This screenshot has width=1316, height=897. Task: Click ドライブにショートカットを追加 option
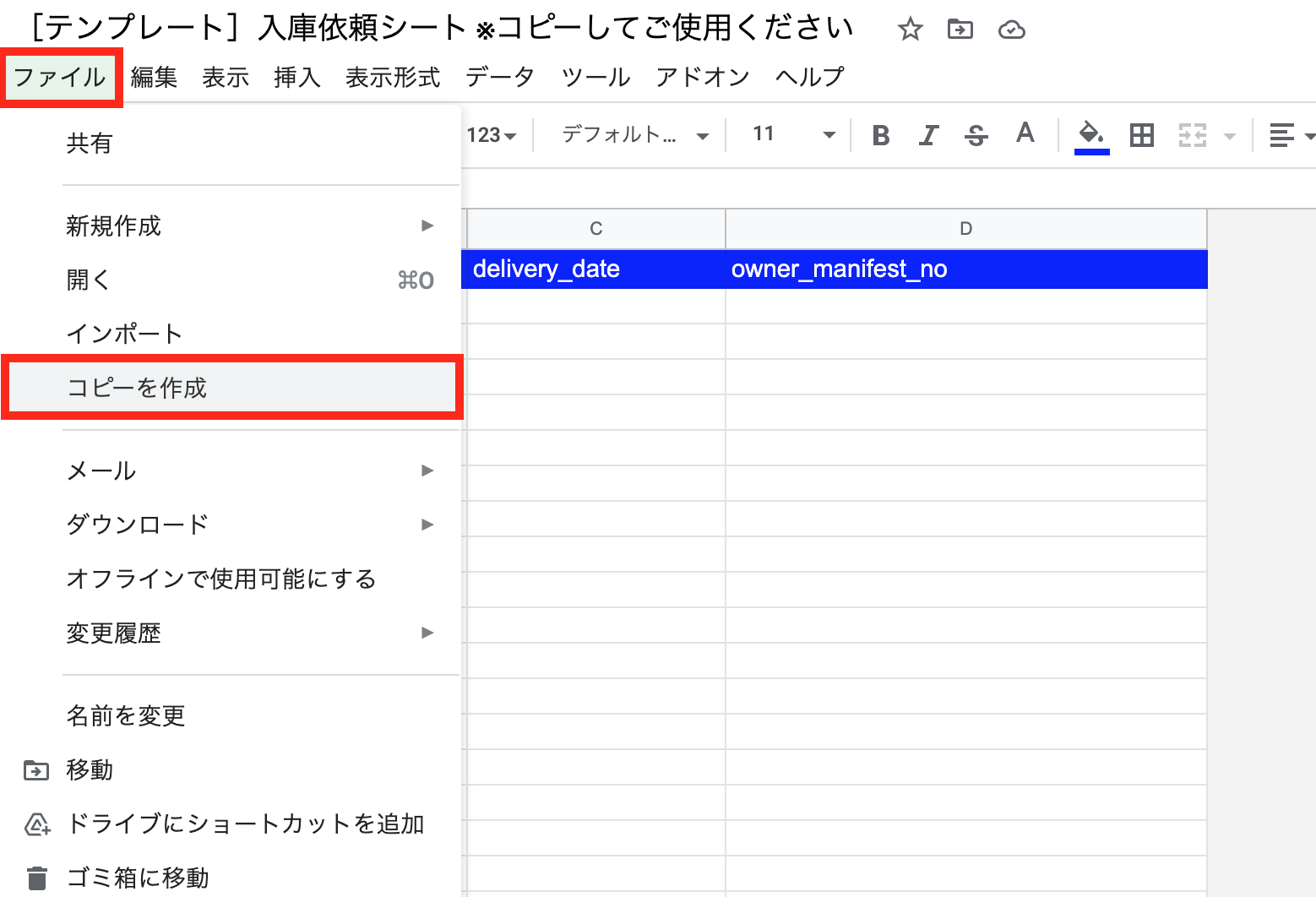pos(245,824)
